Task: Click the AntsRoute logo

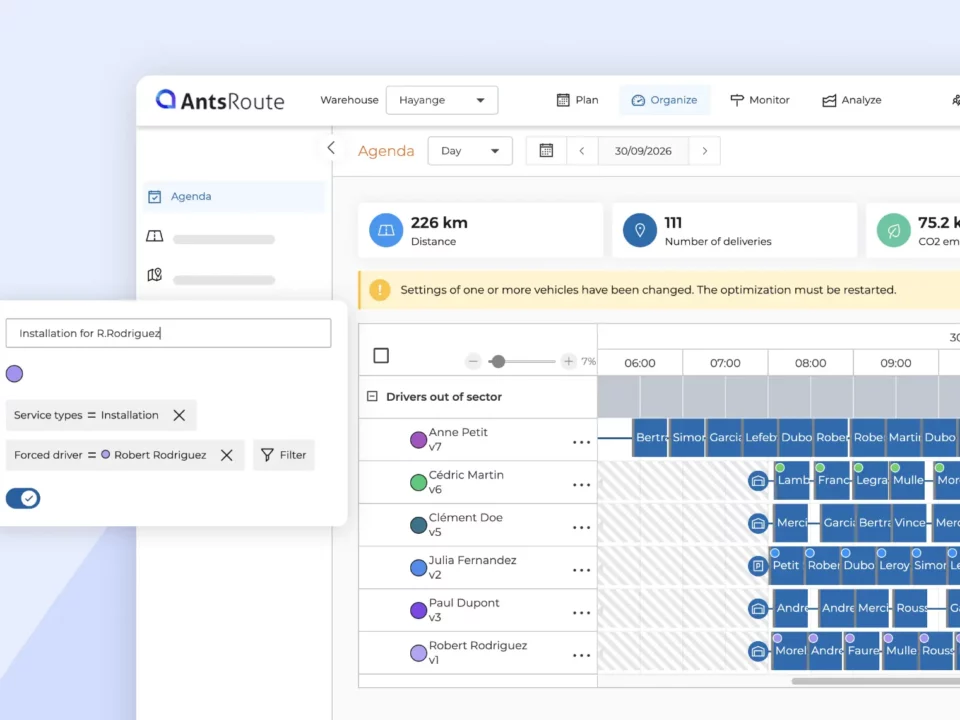Action: (220, 100)
